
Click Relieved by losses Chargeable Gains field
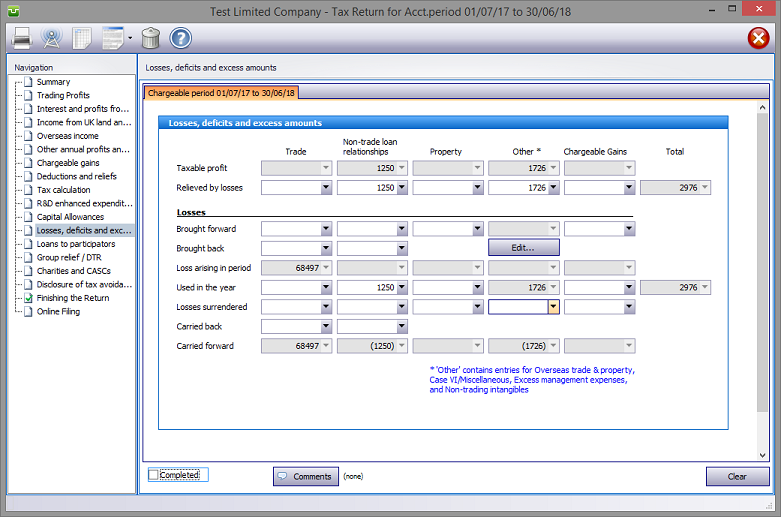pyautogui.click(x=594, y=187)
